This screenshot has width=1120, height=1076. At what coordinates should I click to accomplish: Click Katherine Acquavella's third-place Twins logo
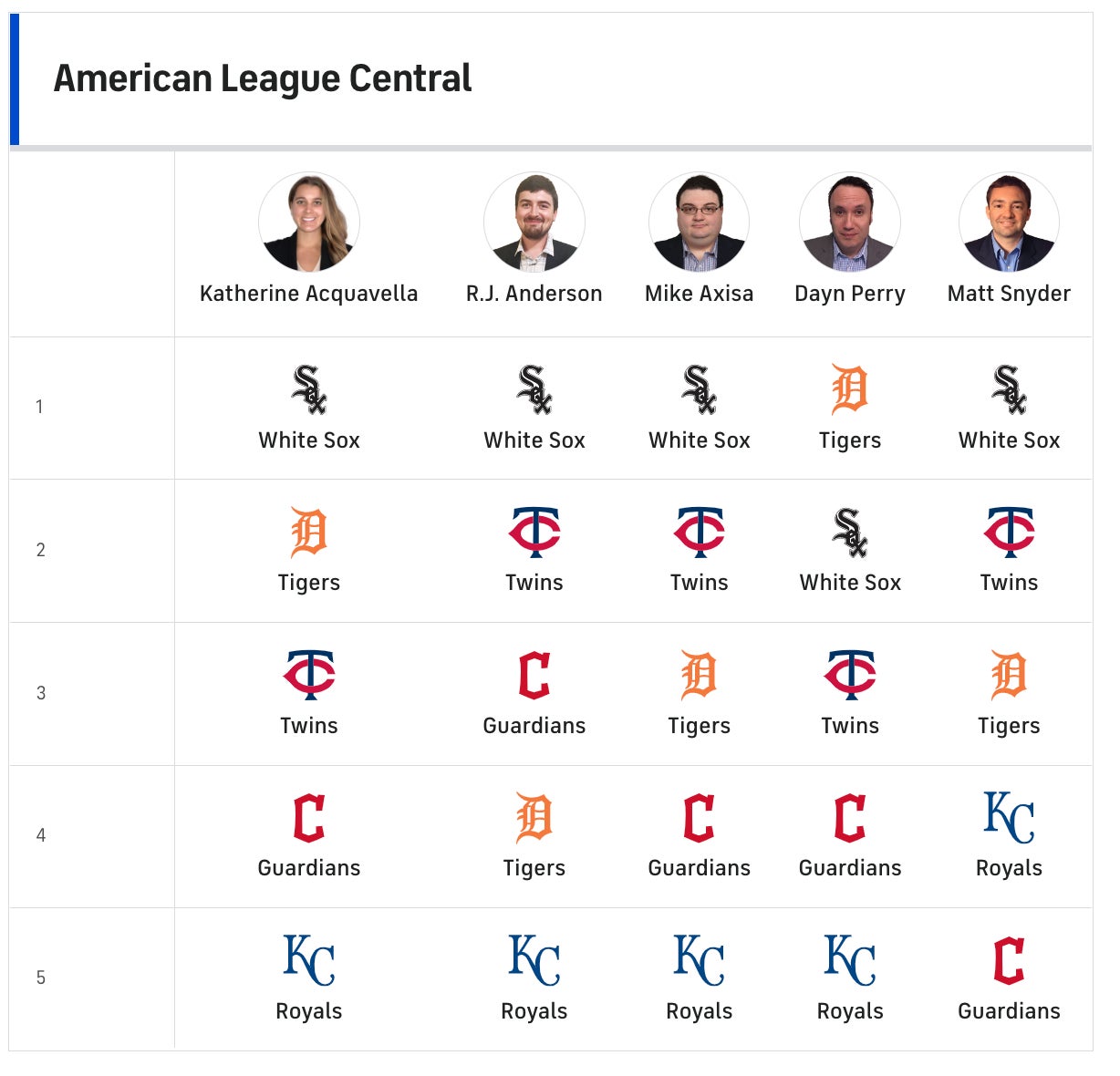pos(309,675)
